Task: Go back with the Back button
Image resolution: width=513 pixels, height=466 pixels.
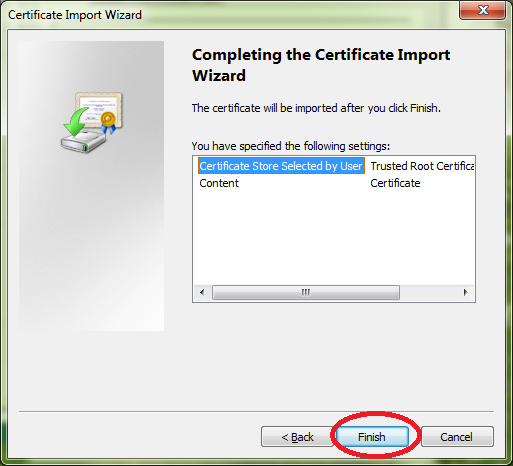Action: (x=297, y=437)
